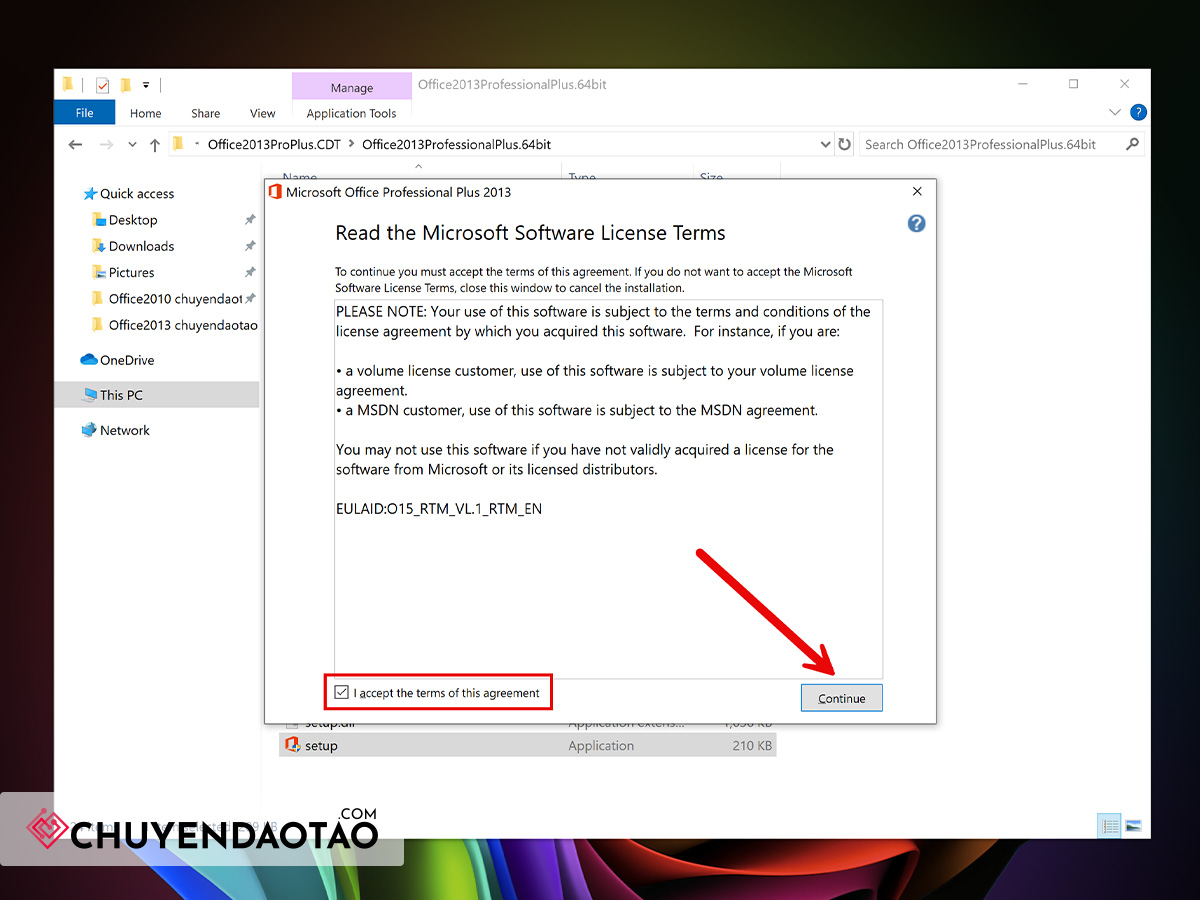The height and width of the screenshot is (900, 1200).
Task: Open recent locations dropdown arrow
Action: 132,145
